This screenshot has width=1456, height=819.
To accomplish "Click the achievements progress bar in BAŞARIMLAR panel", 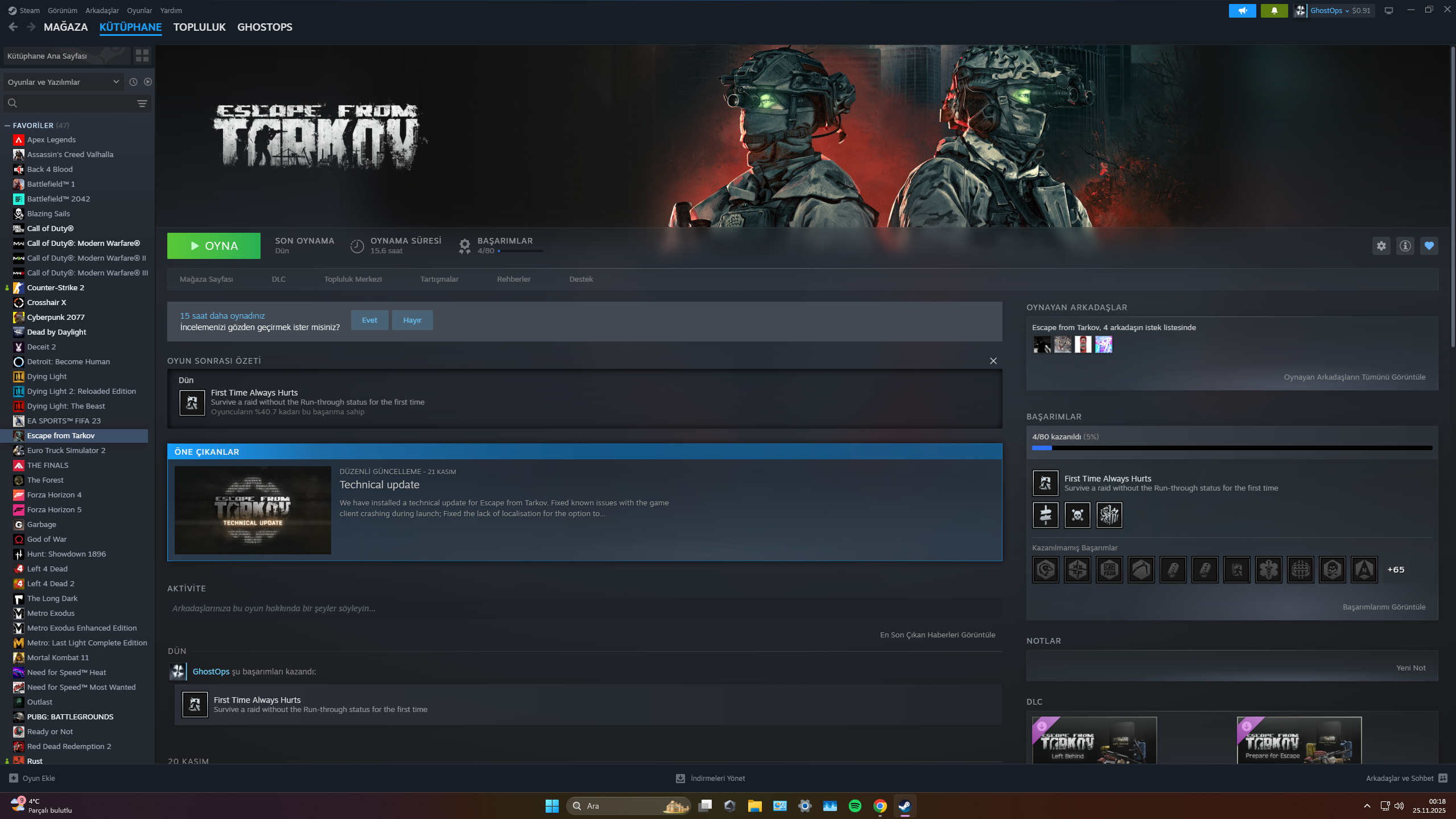I will pos(1232,448).
